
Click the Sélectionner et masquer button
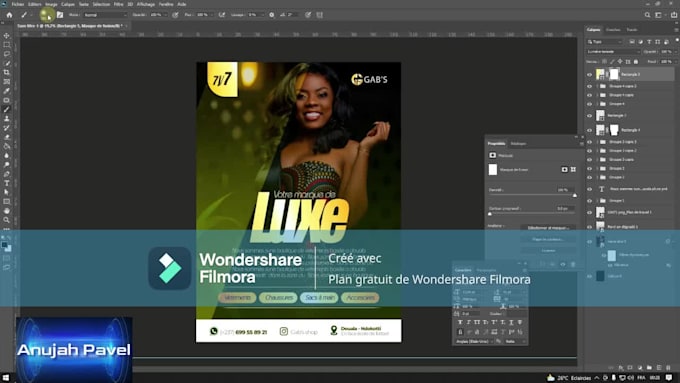coord(548,228)
